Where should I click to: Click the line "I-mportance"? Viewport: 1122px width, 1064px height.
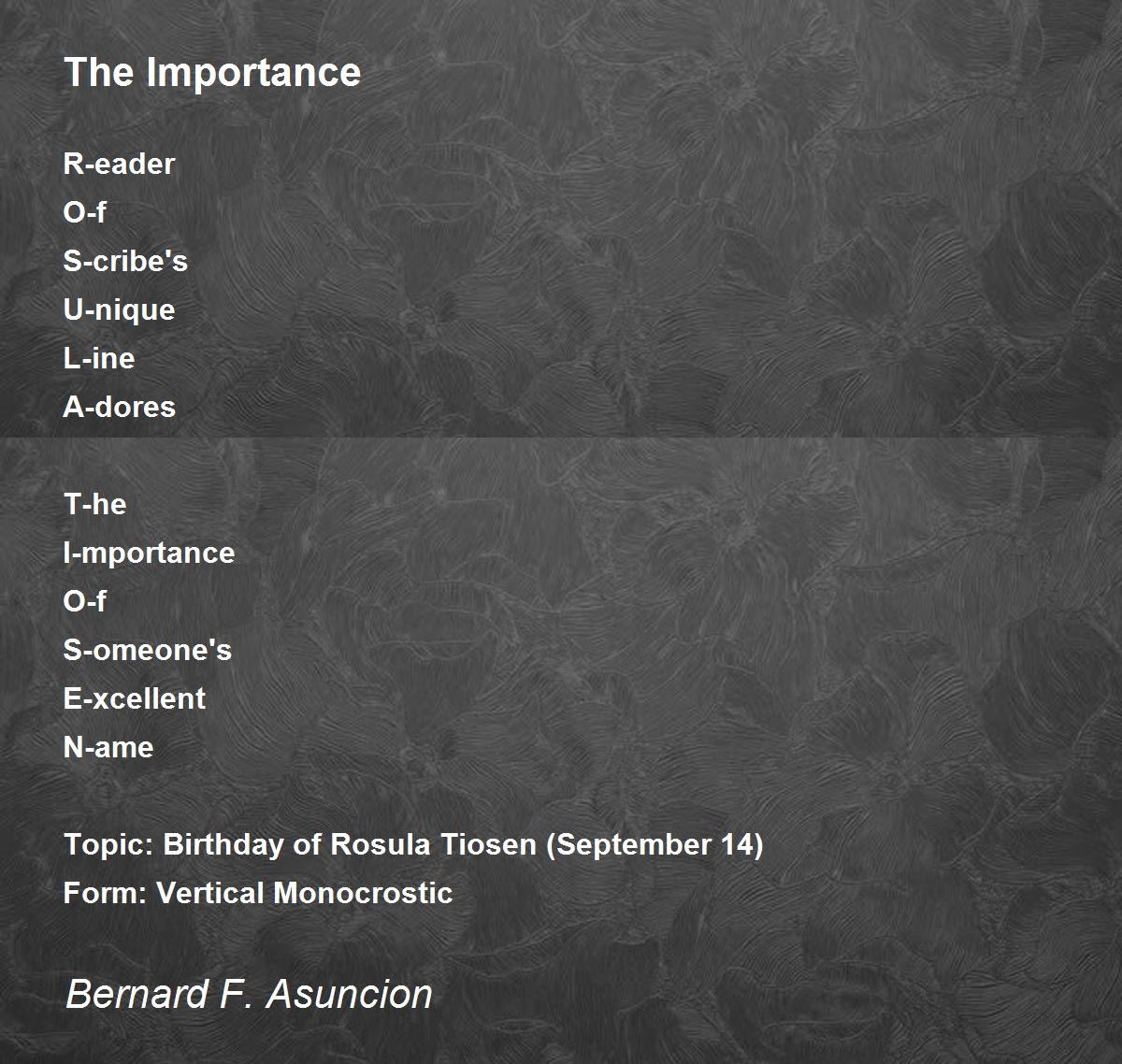[x=149, y=553]
